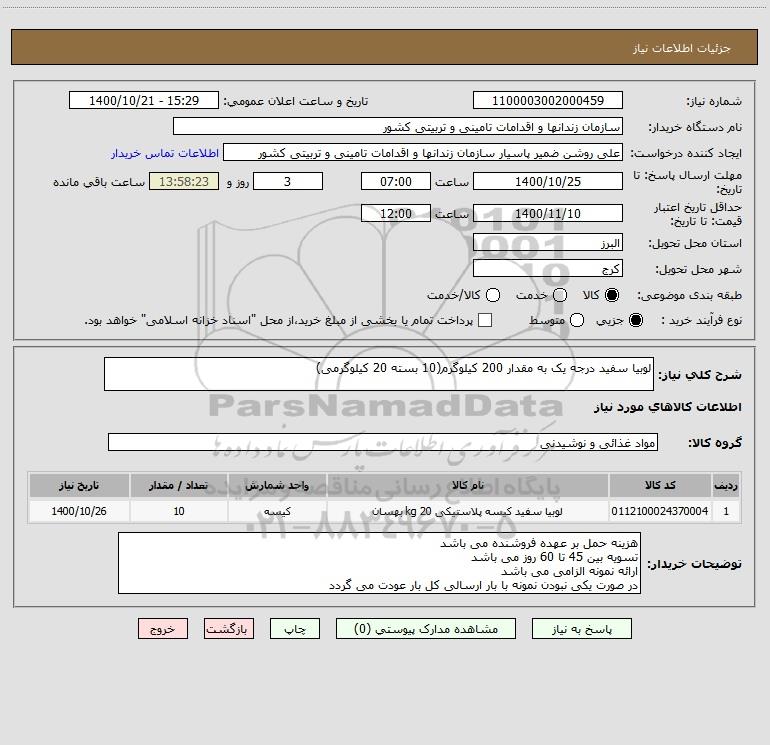Click the quantity cell 10

click(x=179, y=511)
